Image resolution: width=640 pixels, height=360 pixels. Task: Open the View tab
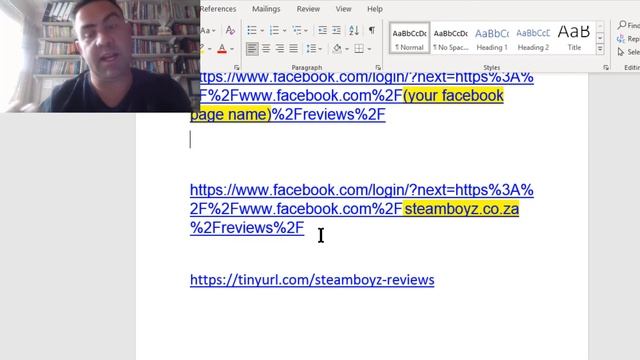click(x=343, y=9)
